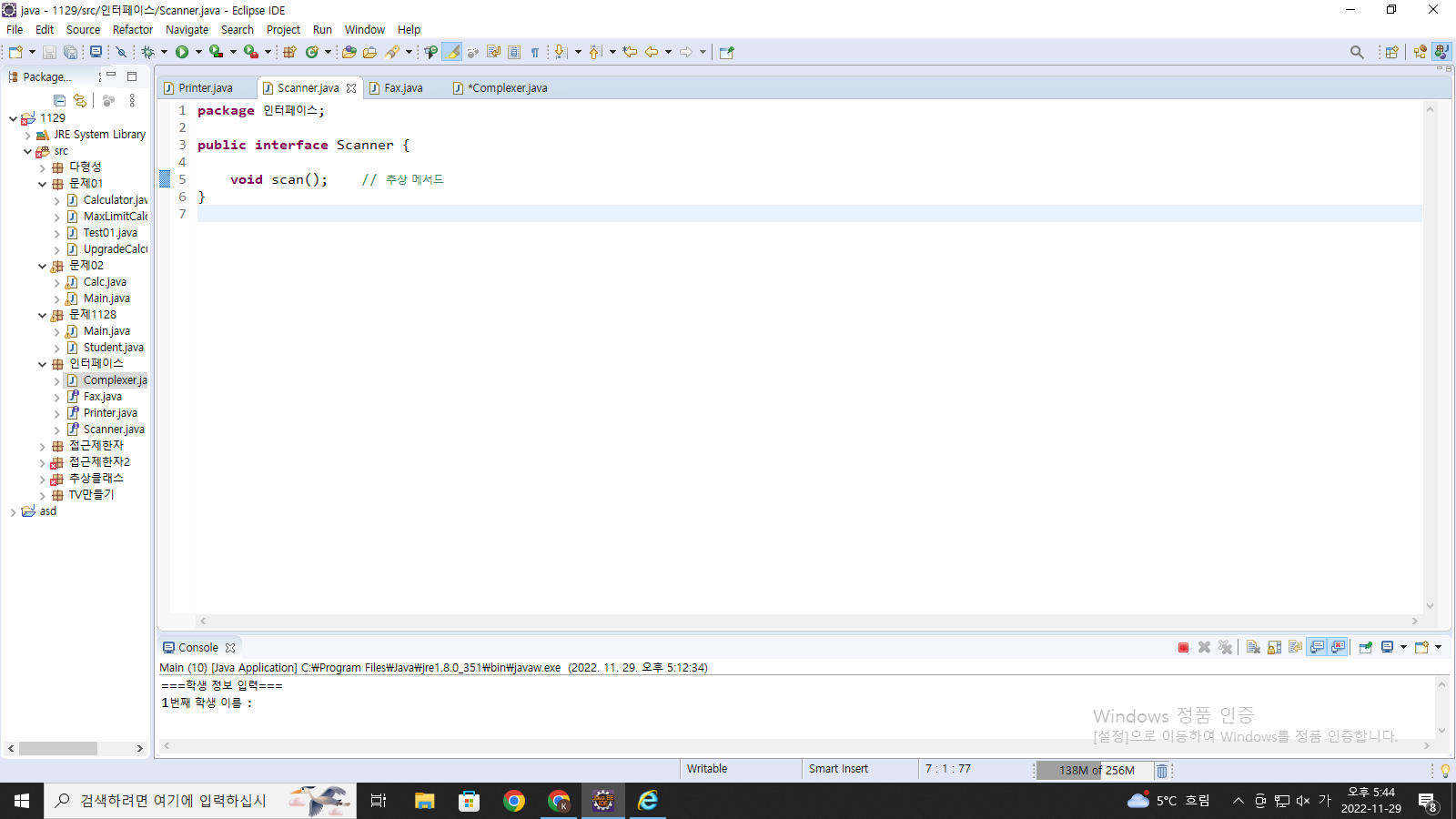Expand the asd project node
Viewport: 1456px width, 819px height.
click(13, 511)
